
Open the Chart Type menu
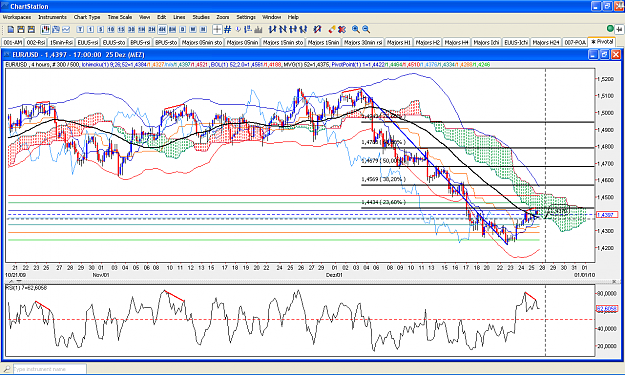[x=87, y=17]
